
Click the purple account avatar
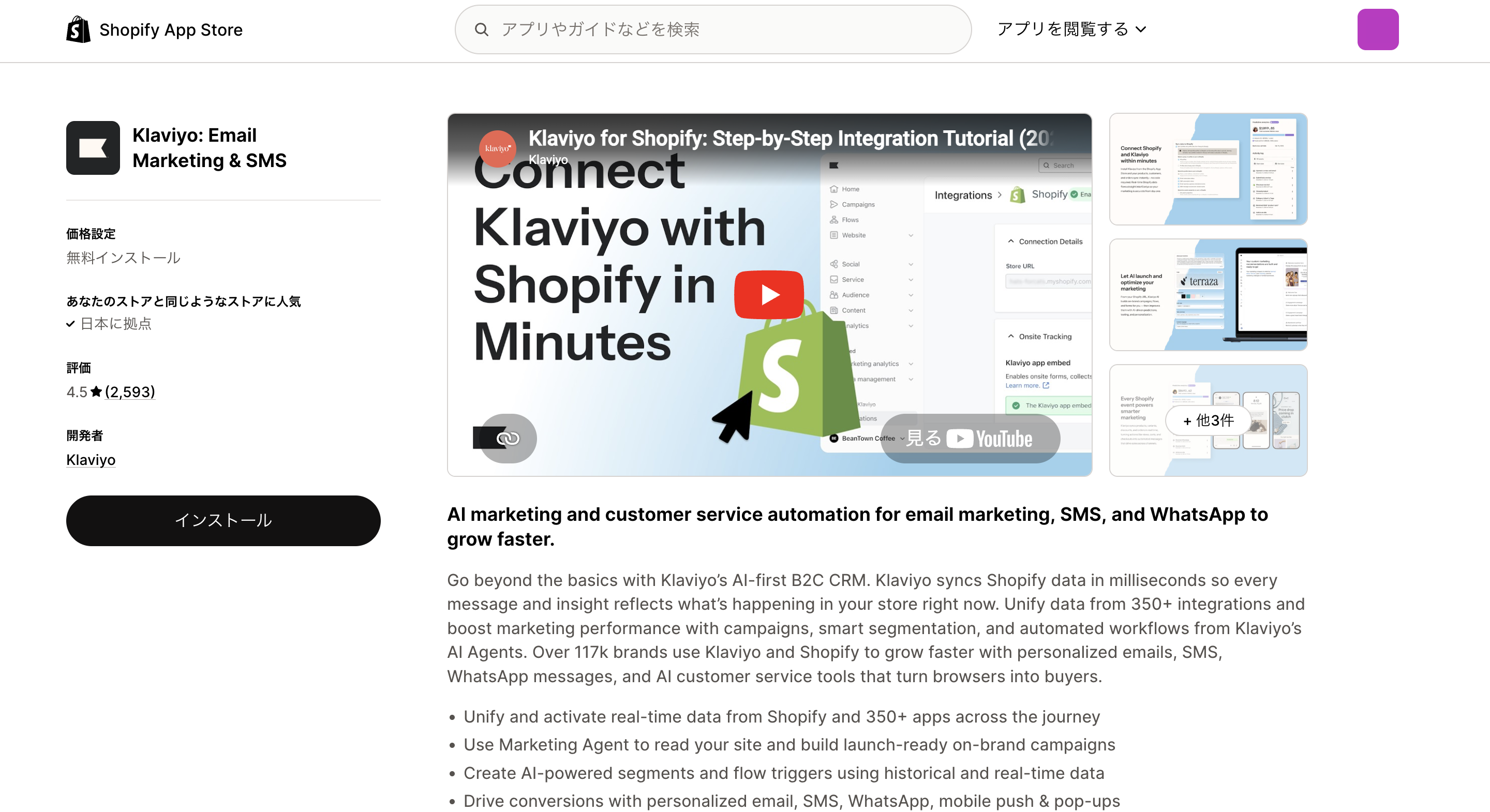(x=1378, y=29)
